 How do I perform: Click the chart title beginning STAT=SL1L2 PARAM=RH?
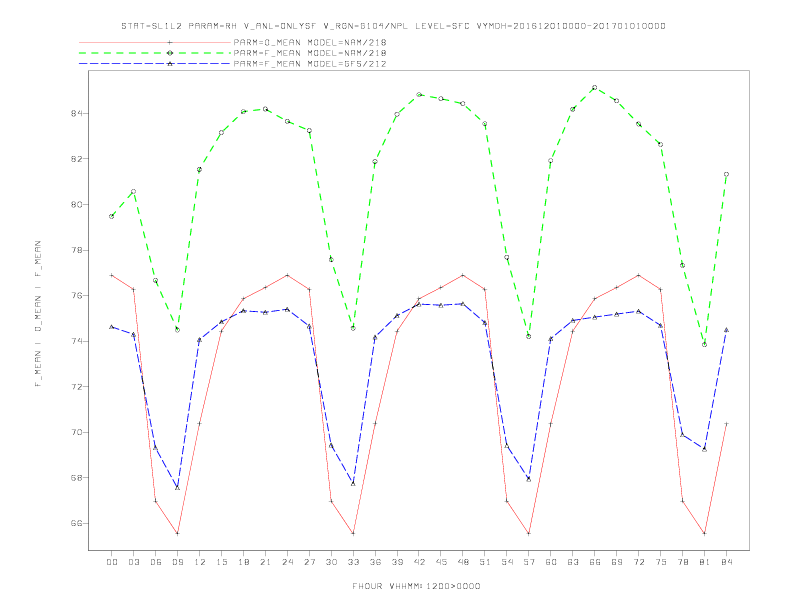393,26
